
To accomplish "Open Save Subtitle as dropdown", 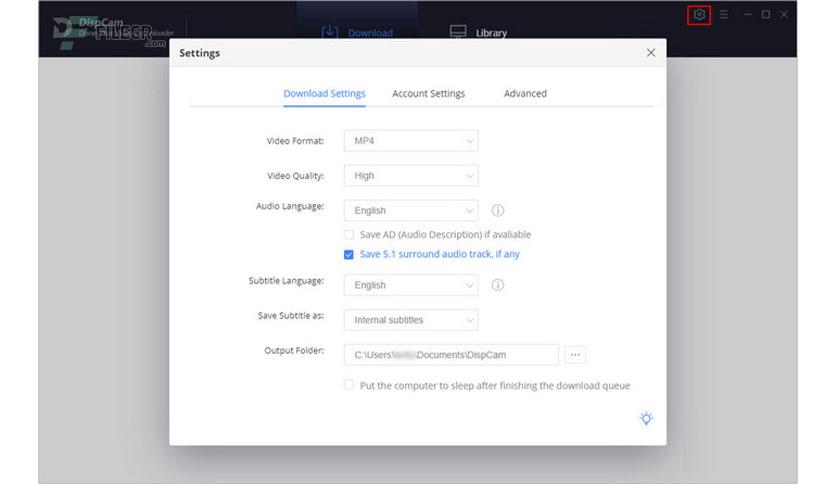I will pos(411,320).
